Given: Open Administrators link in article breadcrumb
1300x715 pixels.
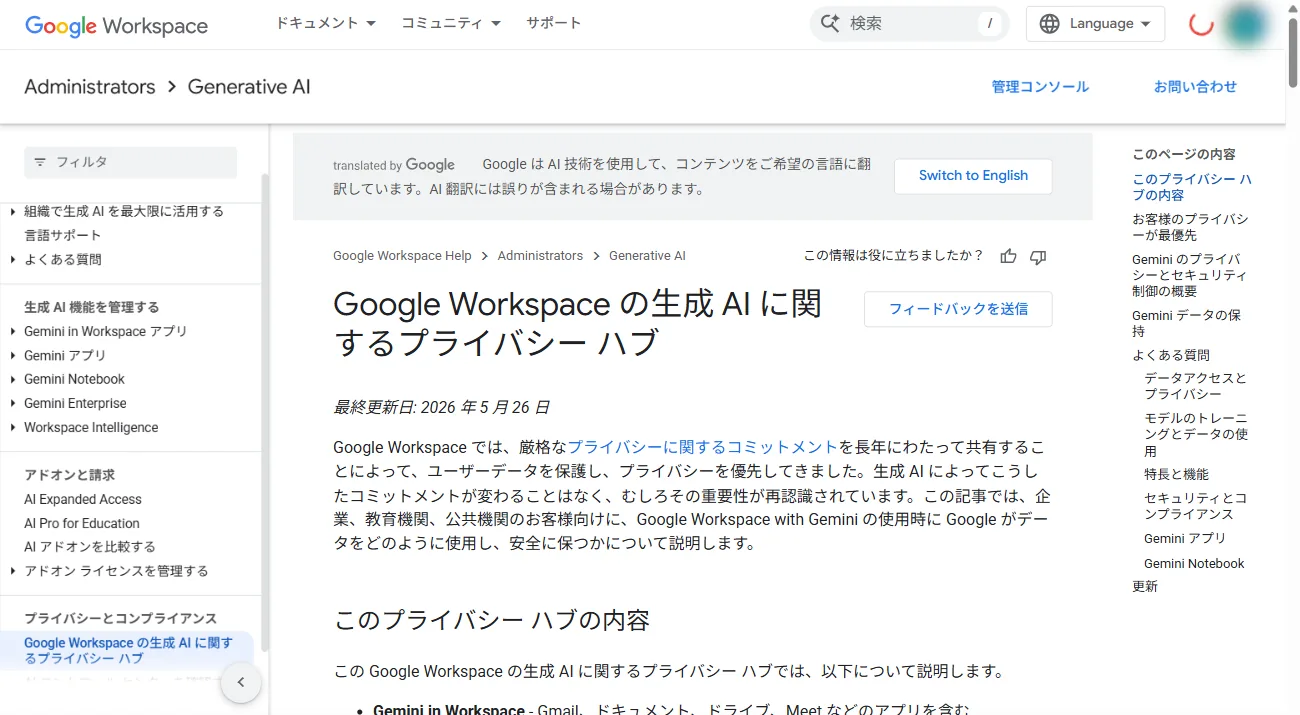Looking at the screenshot, I should click(x=540, y=256).
